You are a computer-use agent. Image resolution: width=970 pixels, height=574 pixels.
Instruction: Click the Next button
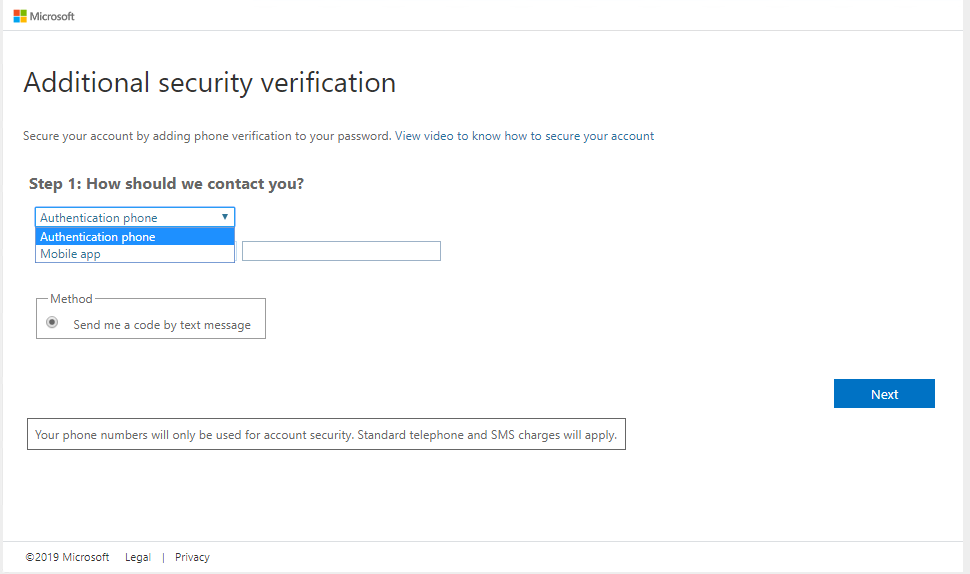tap(884, 393)
